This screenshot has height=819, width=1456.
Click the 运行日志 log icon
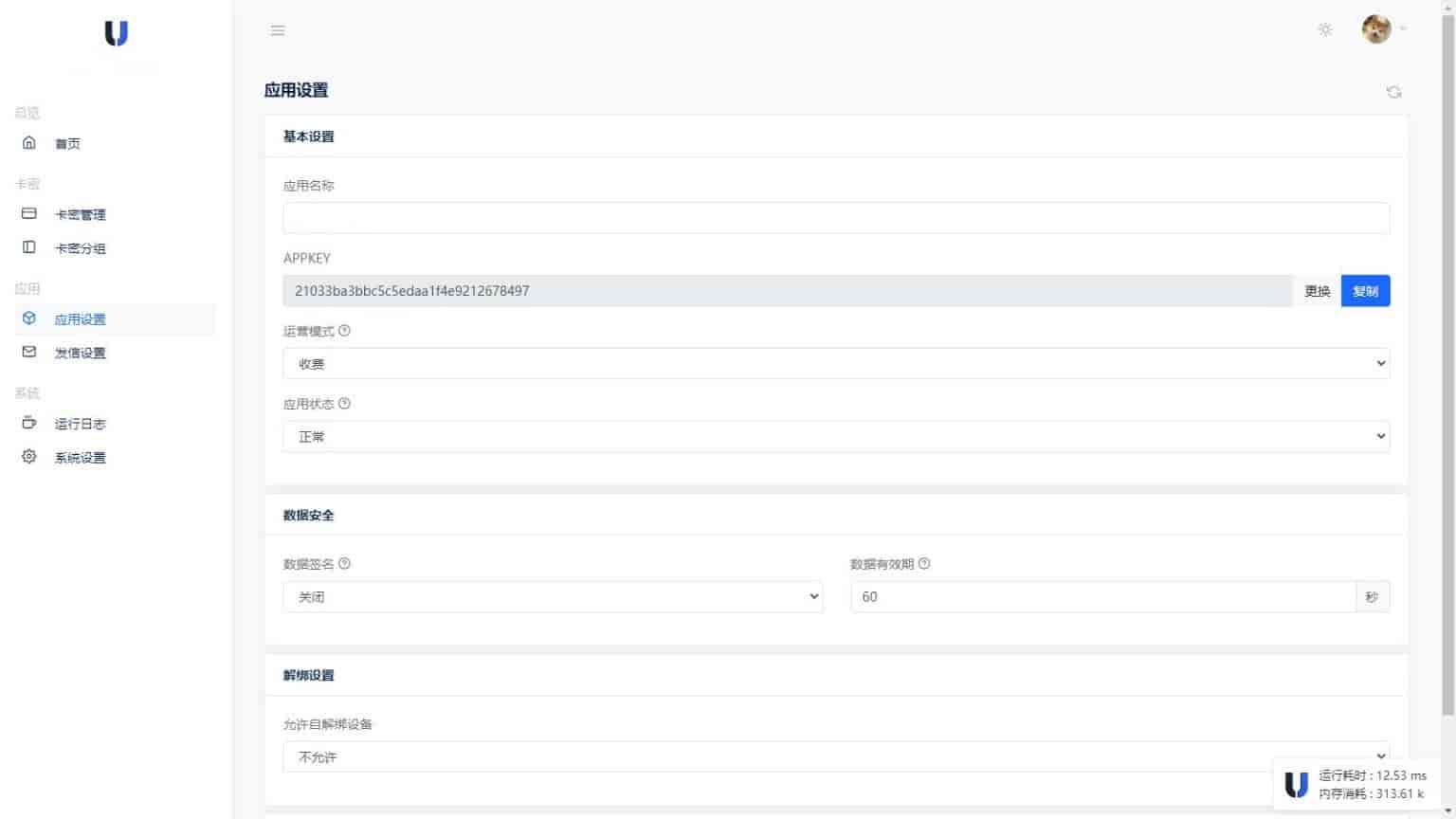click(x=29, y=423)
